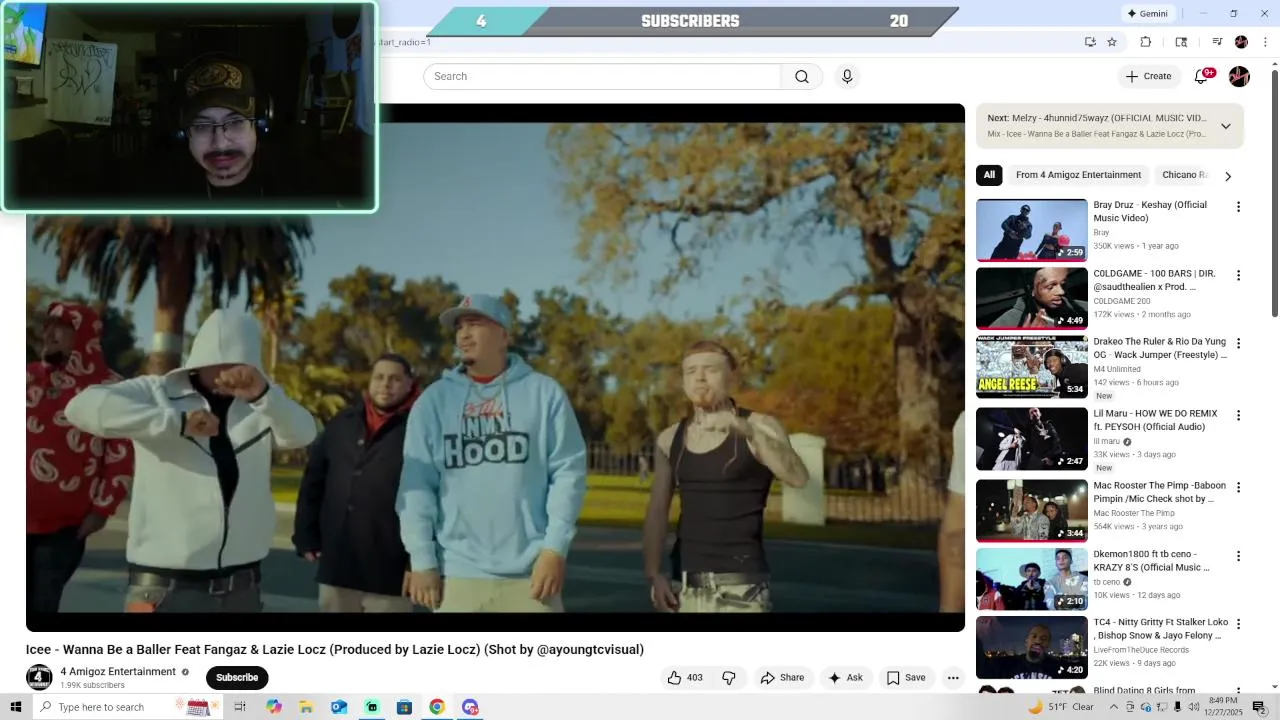Open Chrome media controls icon
1280x720 pixels.
point(1217,42)
